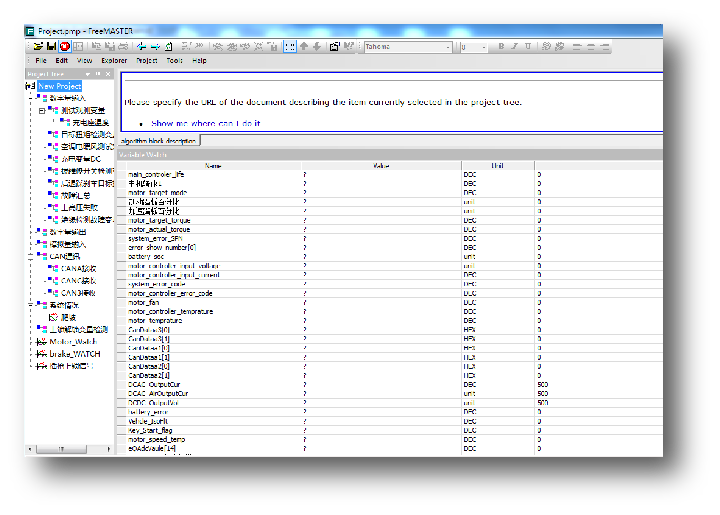Open the File menu
Viewport: 720px width, 515px height.
tap(41, 61)
